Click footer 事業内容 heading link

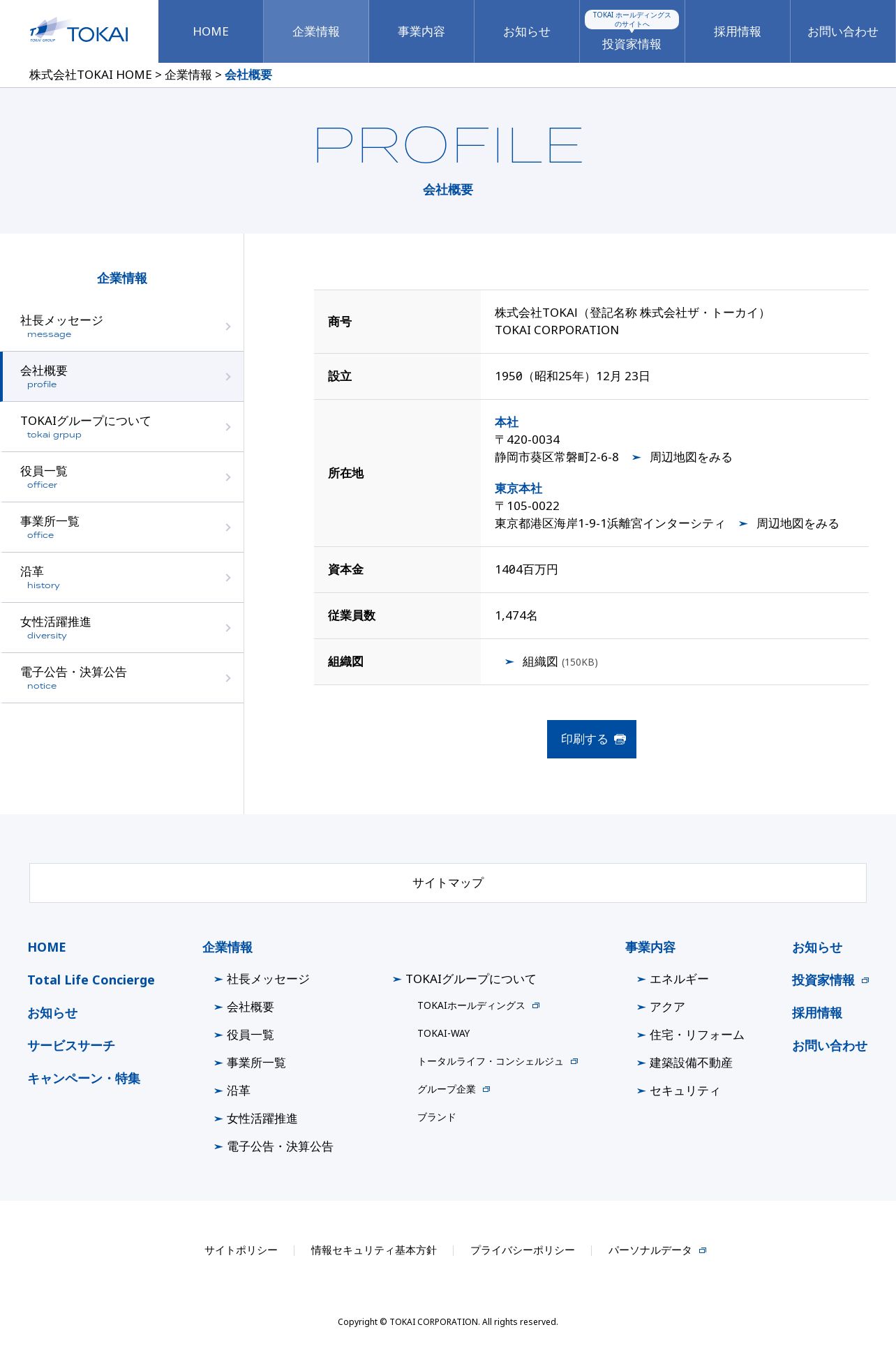tap(650, 947)
